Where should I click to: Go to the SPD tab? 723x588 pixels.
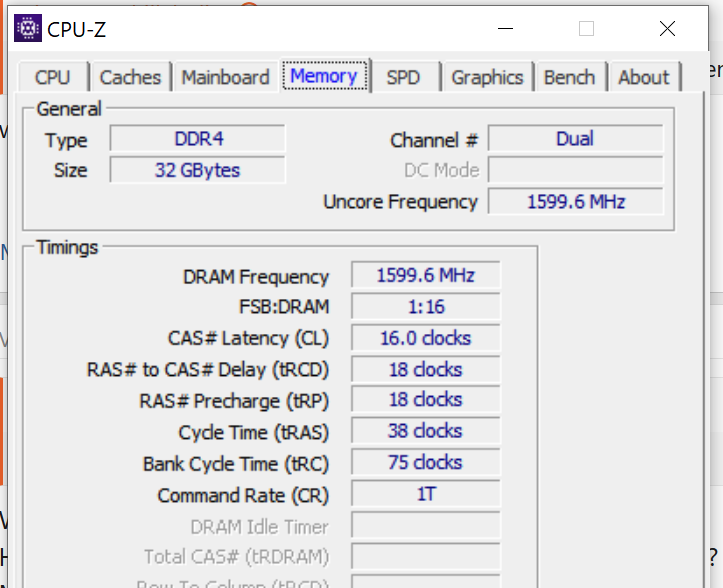(x=404, y=77)
